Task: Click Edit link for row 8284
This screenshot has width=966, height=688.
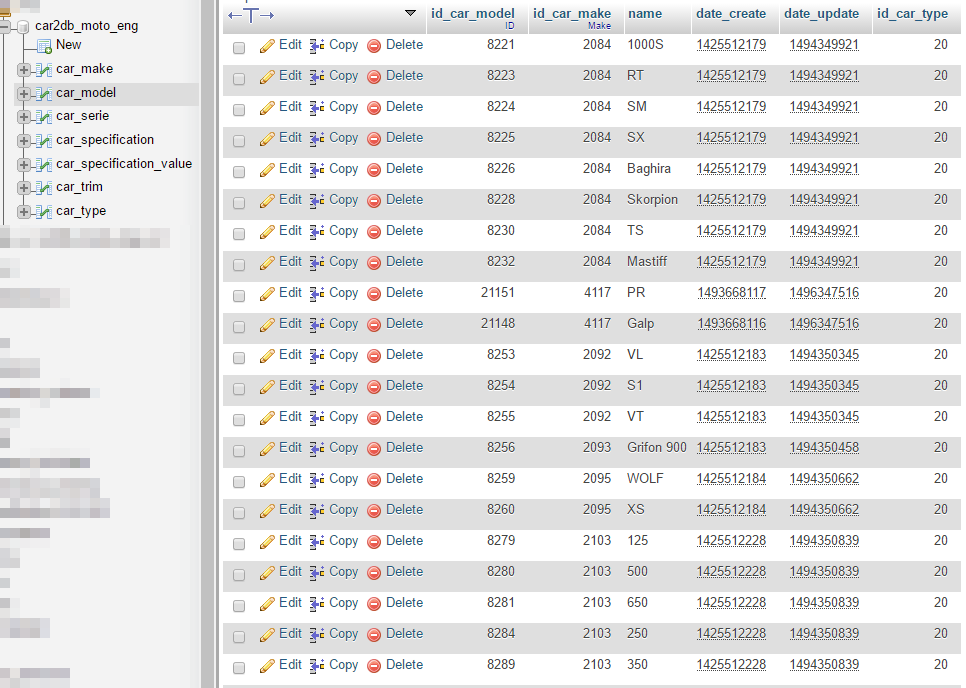Action: point(290,633)
